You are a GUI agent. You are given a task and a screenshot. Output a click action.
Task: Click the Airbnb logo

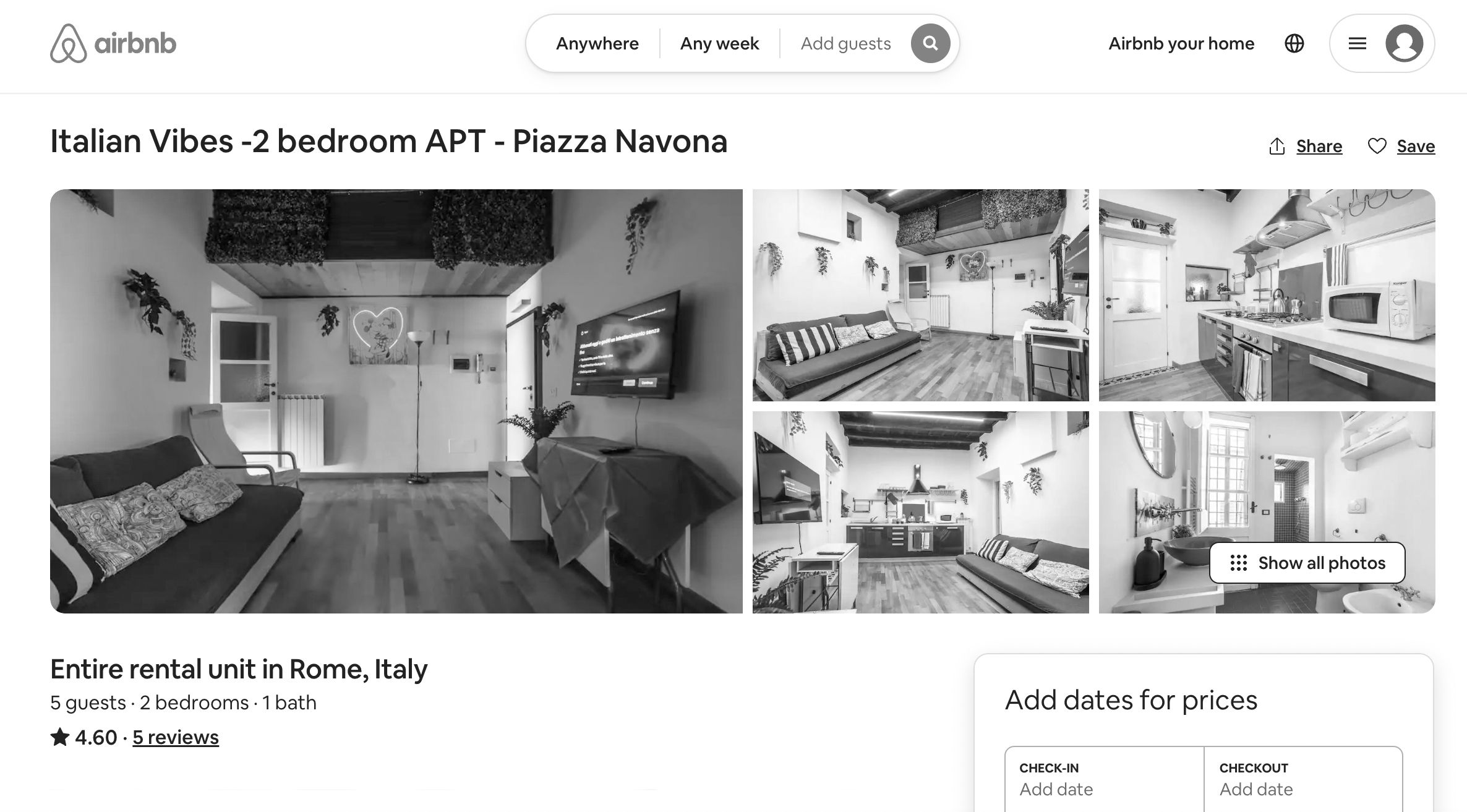click(113, 43)
